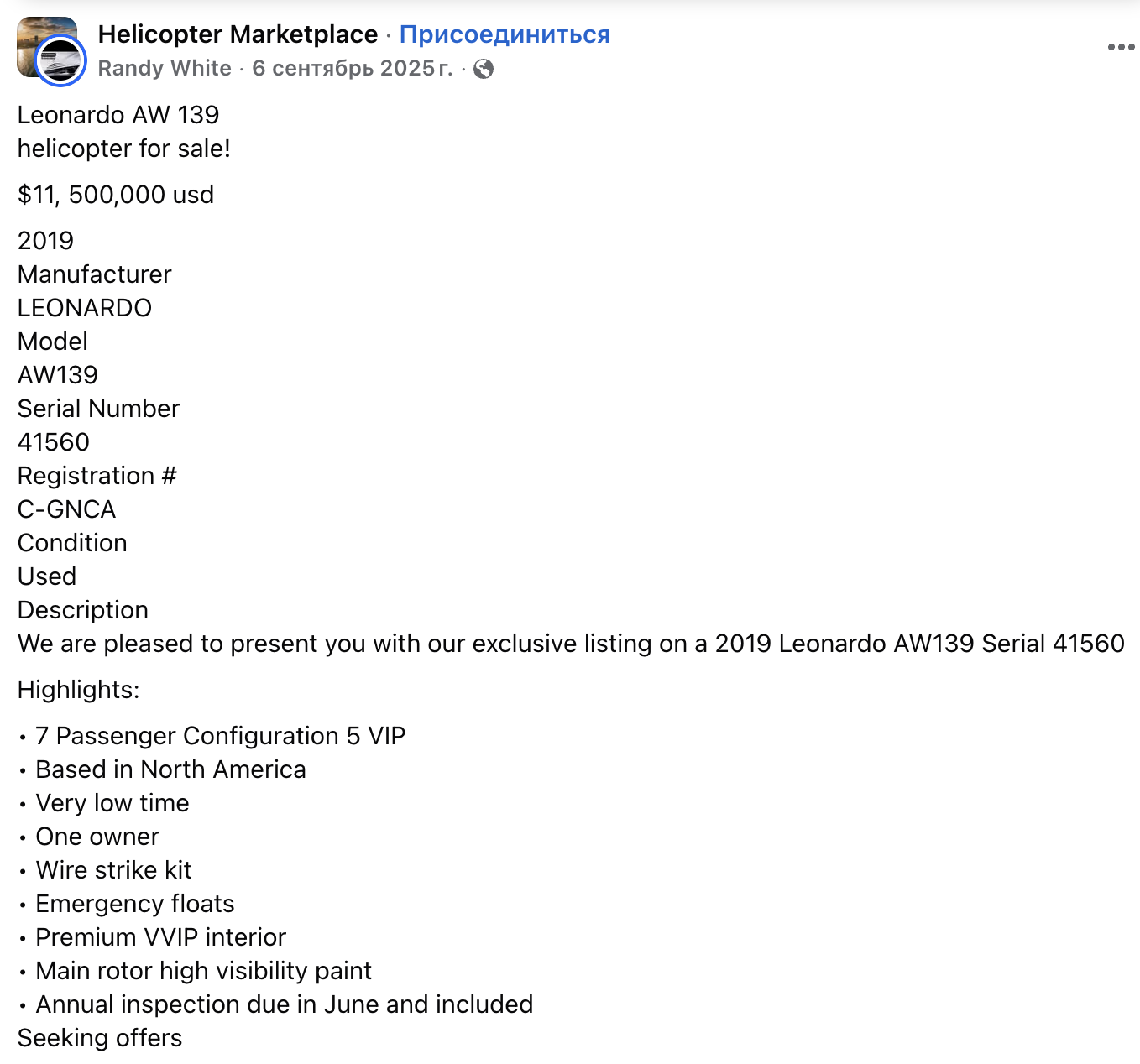Open the 6 сентябрь 2025 г. timestamp
1140x1064 pixels.
tap(352, 68)
